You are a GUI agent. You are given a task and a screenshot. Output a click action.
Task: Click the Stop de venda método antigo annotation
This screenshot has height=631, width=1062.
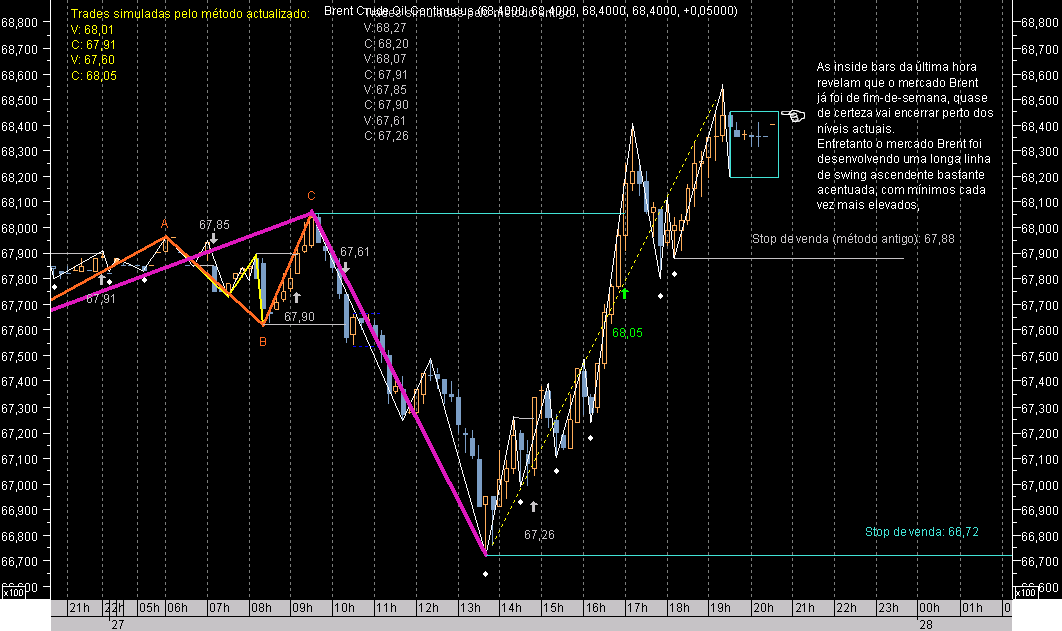point(851,239)
